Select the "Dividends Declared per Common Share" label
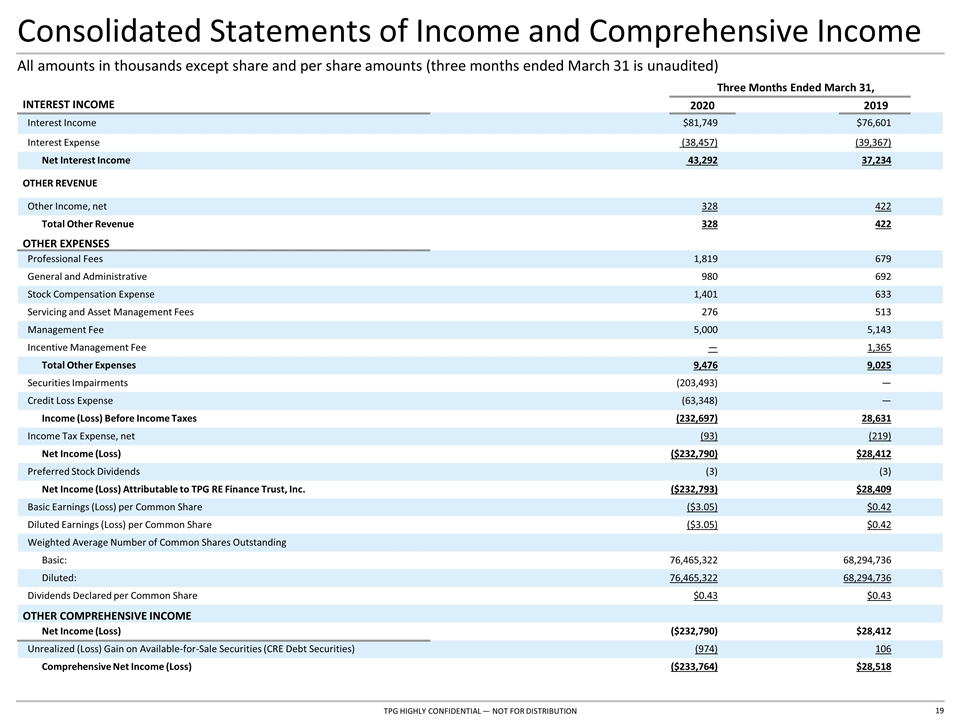This screenshot has height=720, width=960. [x=112, y=596]
